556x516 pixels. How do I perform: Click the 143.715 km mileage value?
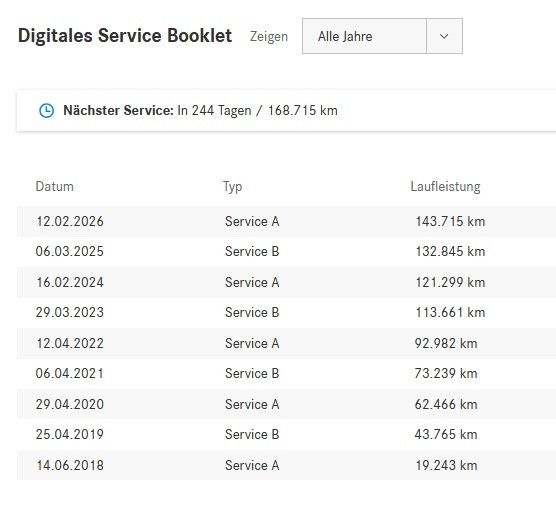[450, 221]
